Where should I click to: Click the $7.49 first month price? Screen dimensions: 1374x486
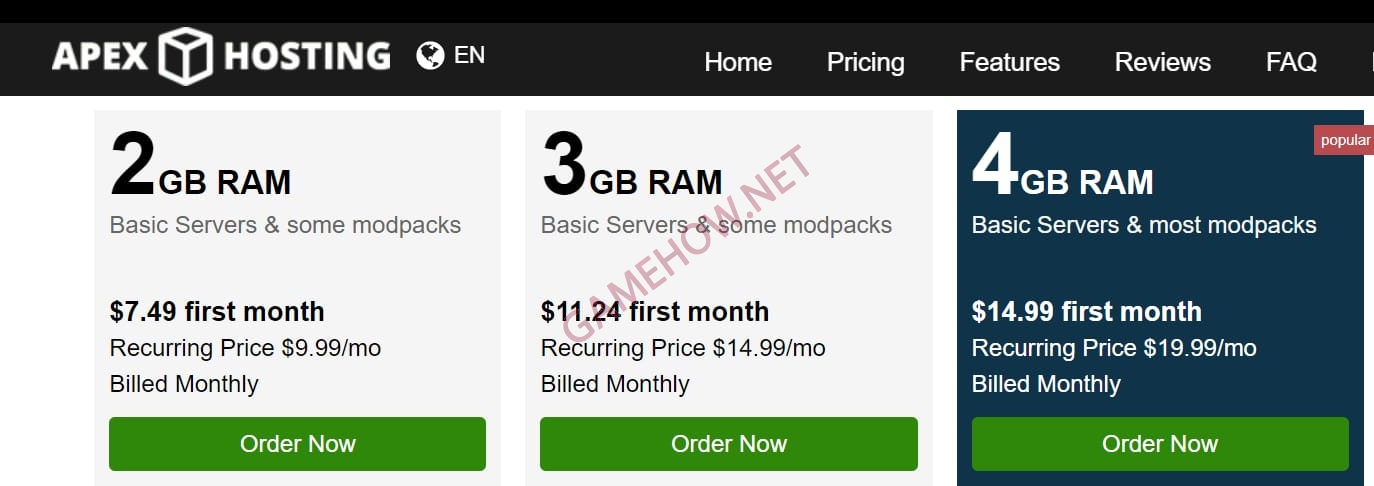(217, 311)
